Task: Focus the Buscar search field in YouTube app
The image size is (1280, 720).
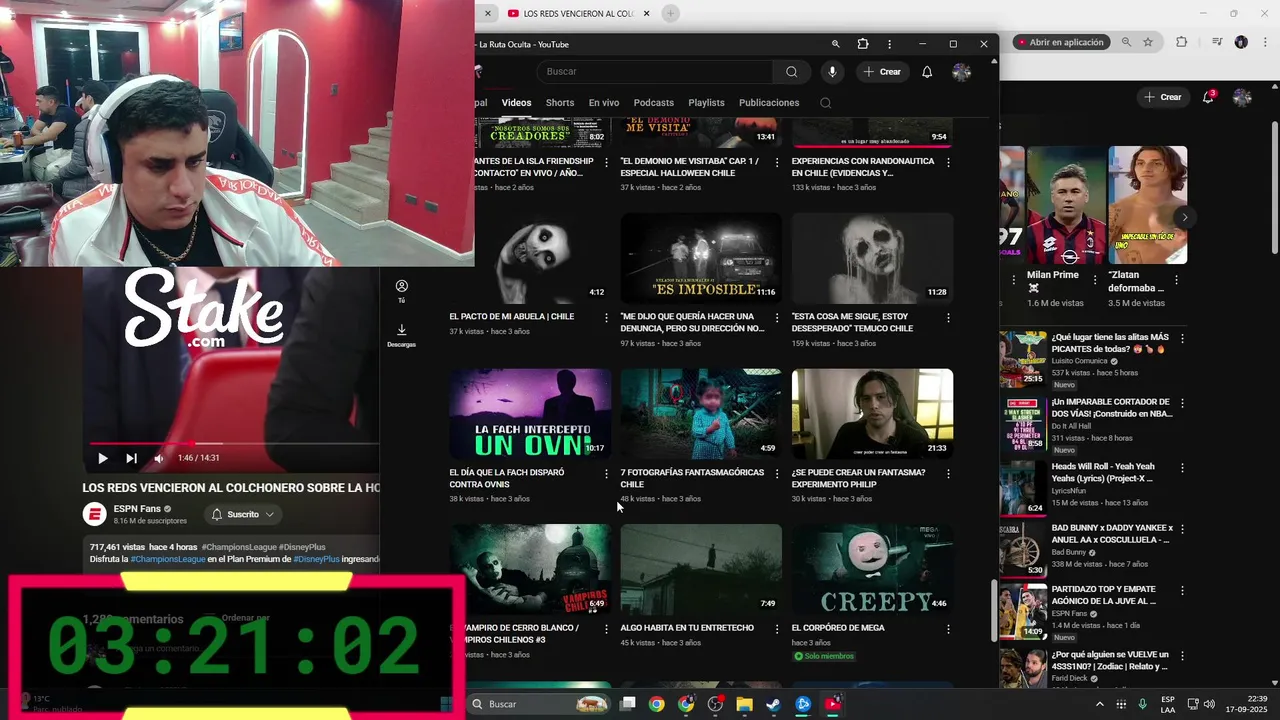Action: pyautogui.click(x=655, y=72)
